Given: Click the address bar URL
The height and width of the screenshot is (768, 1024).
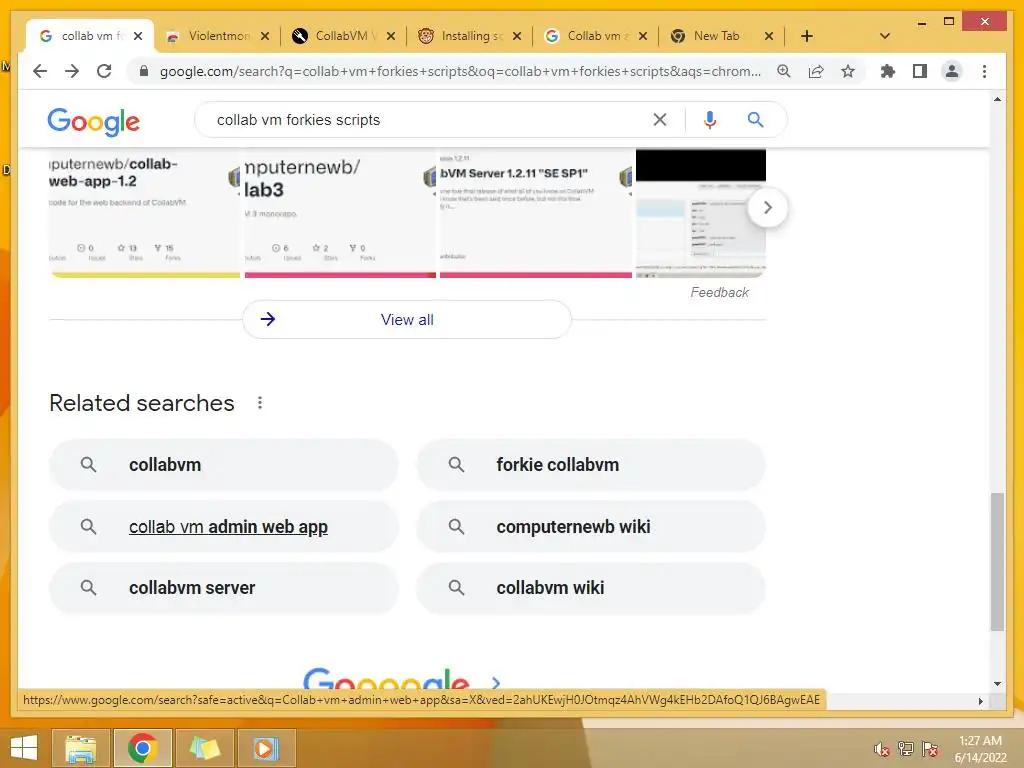Looking at the screenshot, I should (460, 71).
